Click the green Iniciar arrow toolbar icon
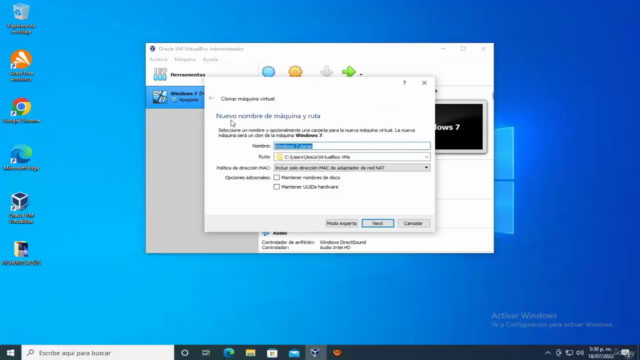The width and height of the screenshot is (640, 360). [x=349, y=72]
